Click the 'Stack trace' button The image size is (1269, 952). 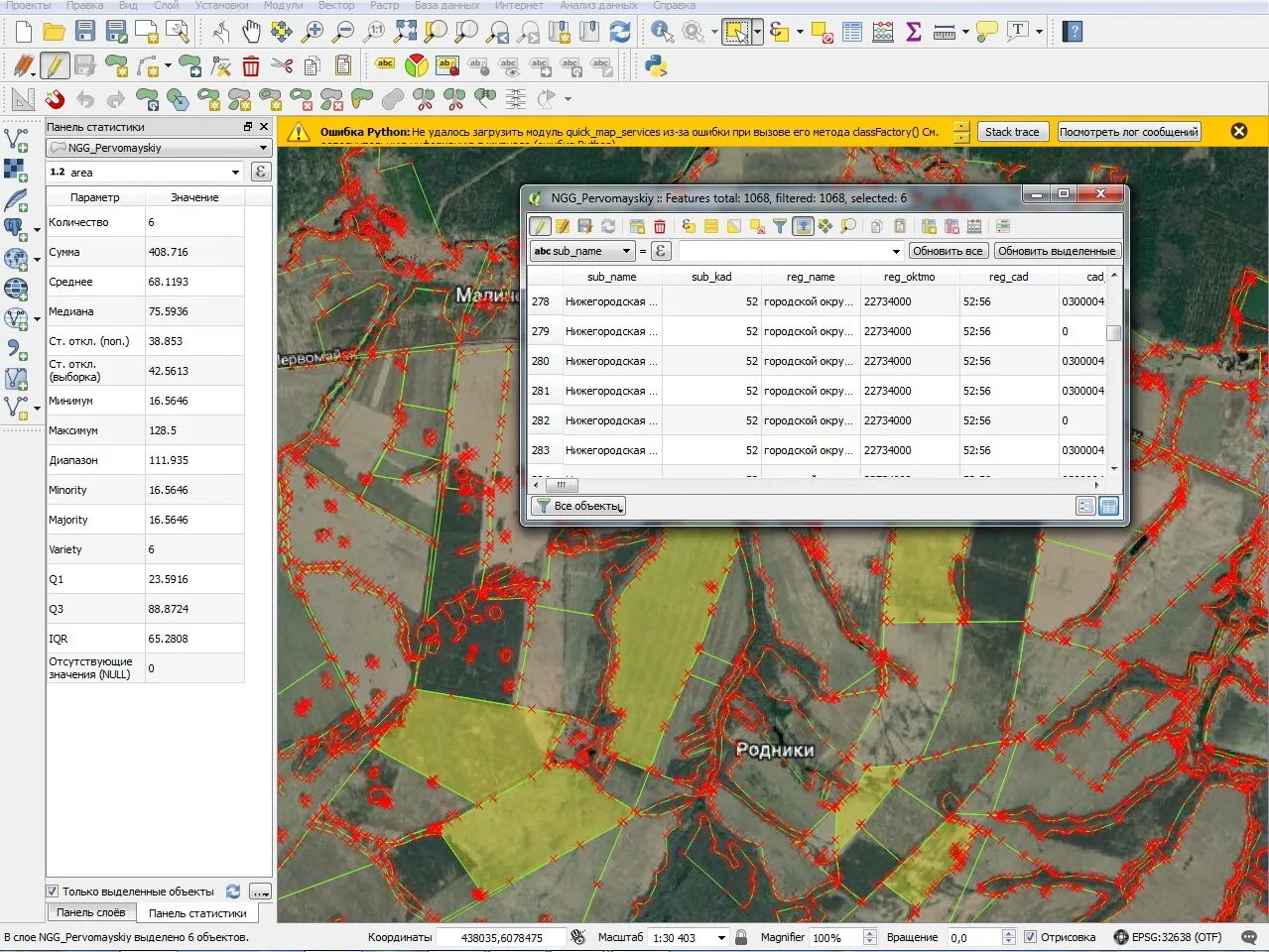pos(1012,132)
